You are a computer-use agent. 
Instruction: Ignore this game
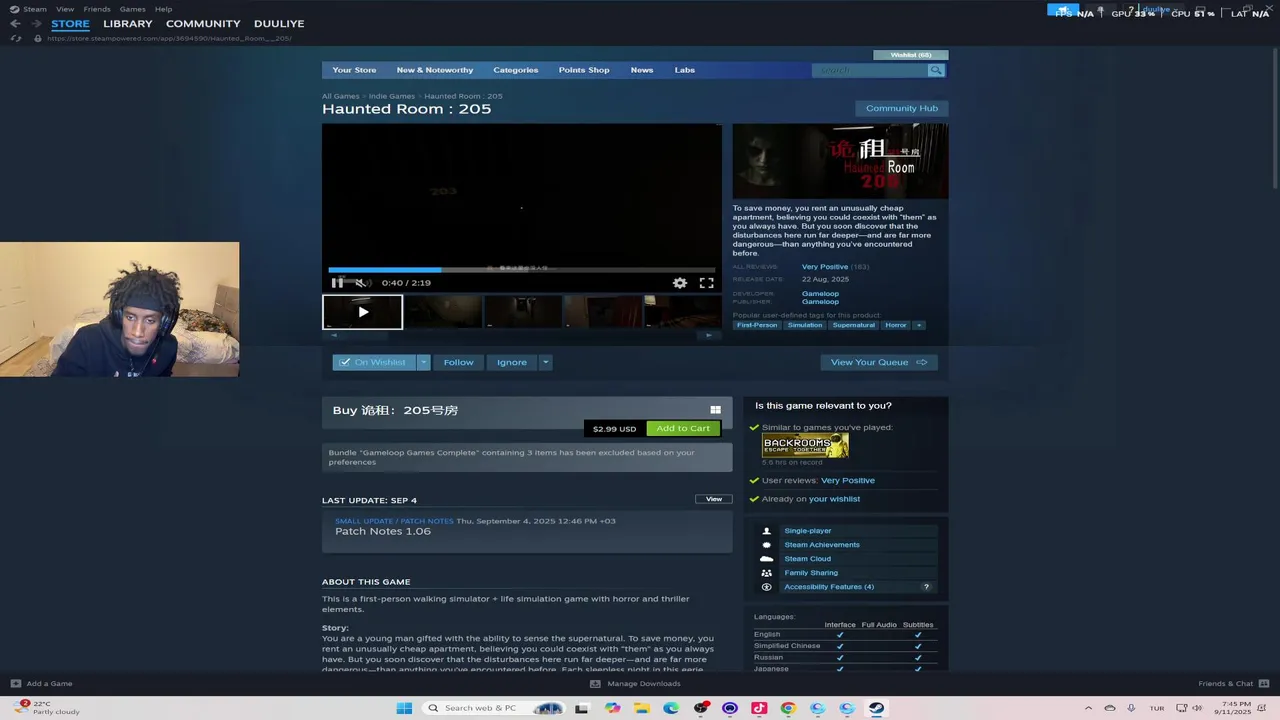click(512, 362)
